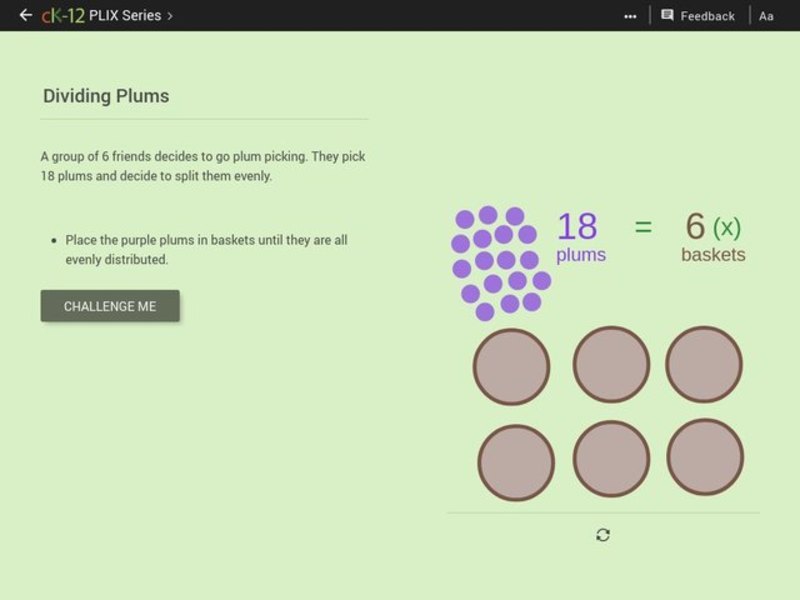Click the number 18 plums label
The image size is (800, 600).
tap(577, 227)
